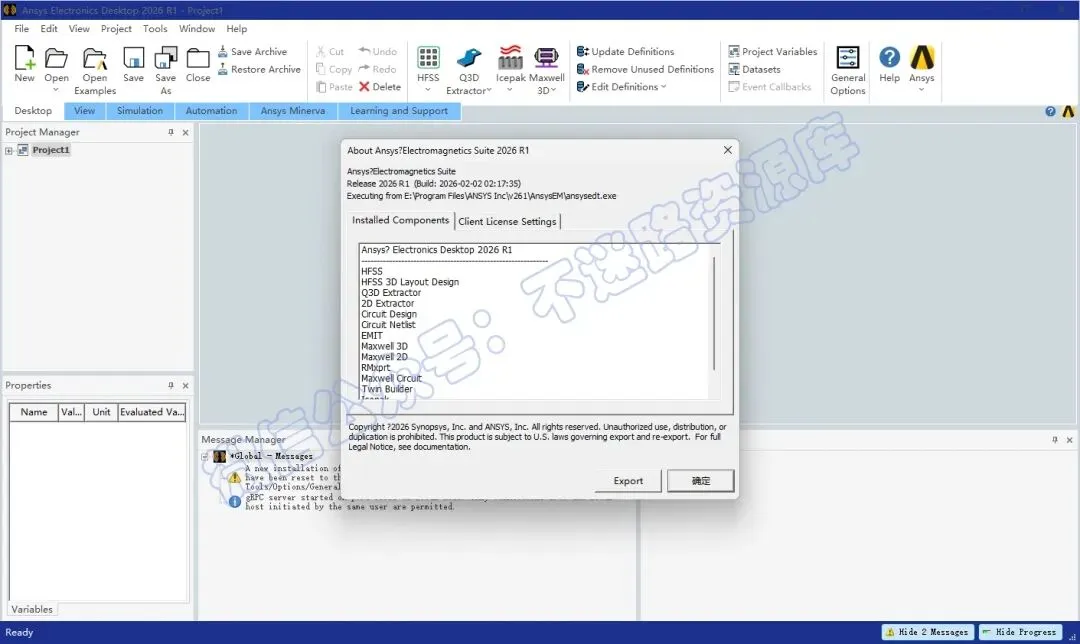
Task: Click the Help question mark icon
Action: pyautogui.click(x=889, y=58)
